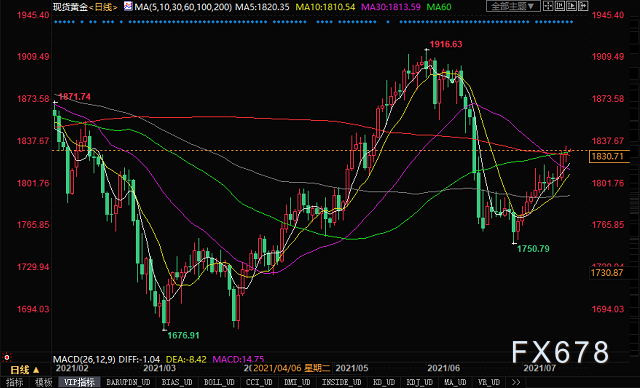Select the BOLL_UD indicator tab

[x=219, y=382]
